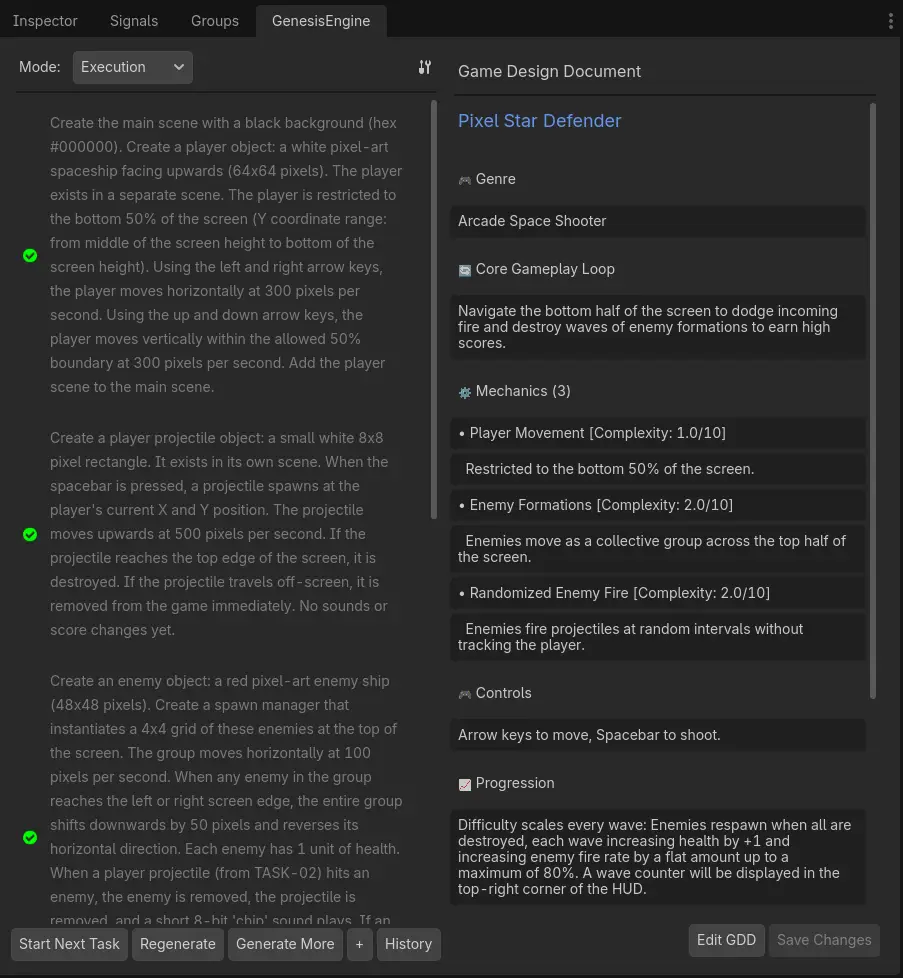Viewport: 903px width, 978px height.
Task: Open the three-dot overflow menu top right
Action: (x=891, y=20)
